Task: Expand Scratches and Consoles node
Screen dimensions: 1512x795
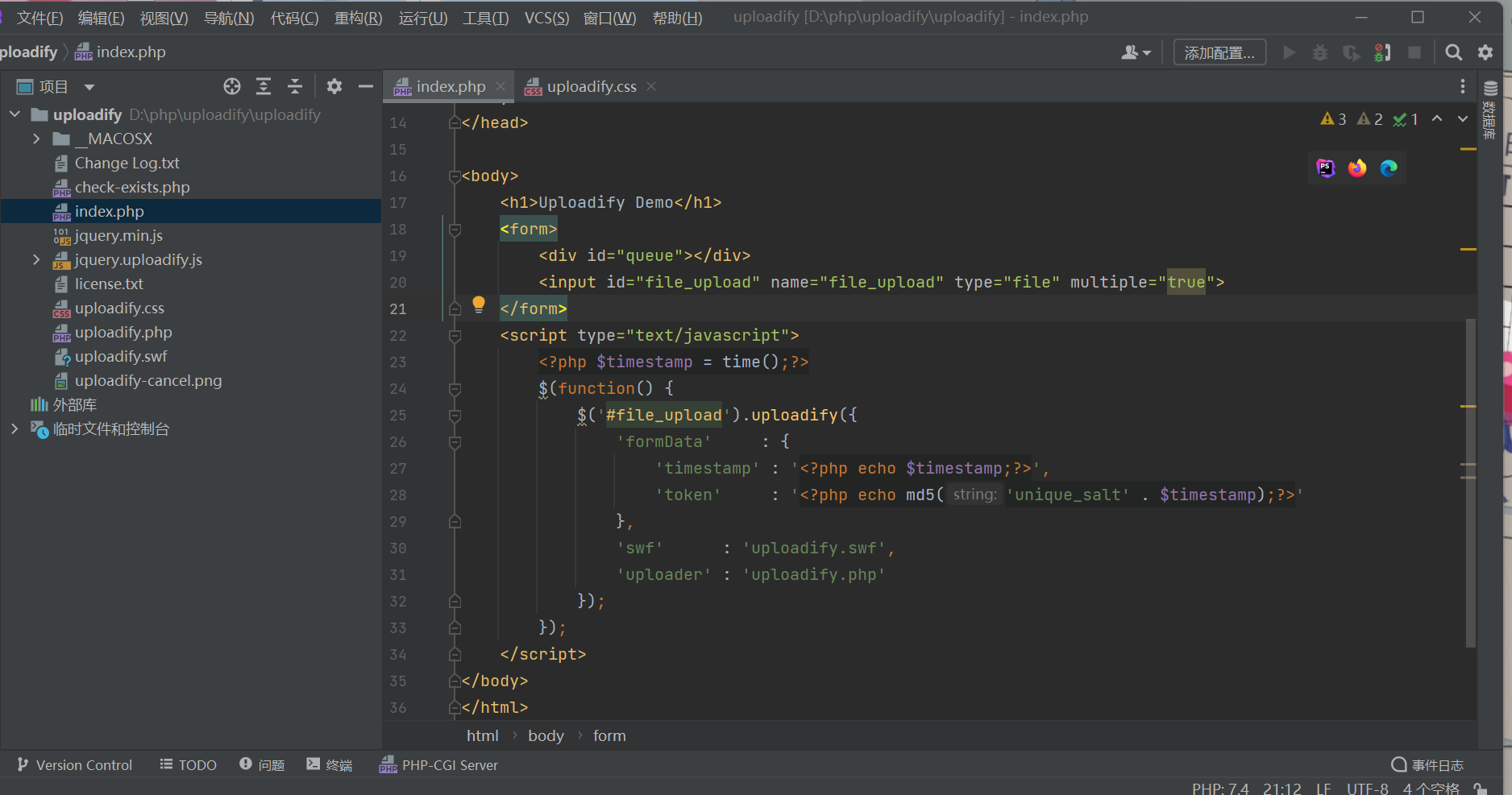Action: point(15,429)
